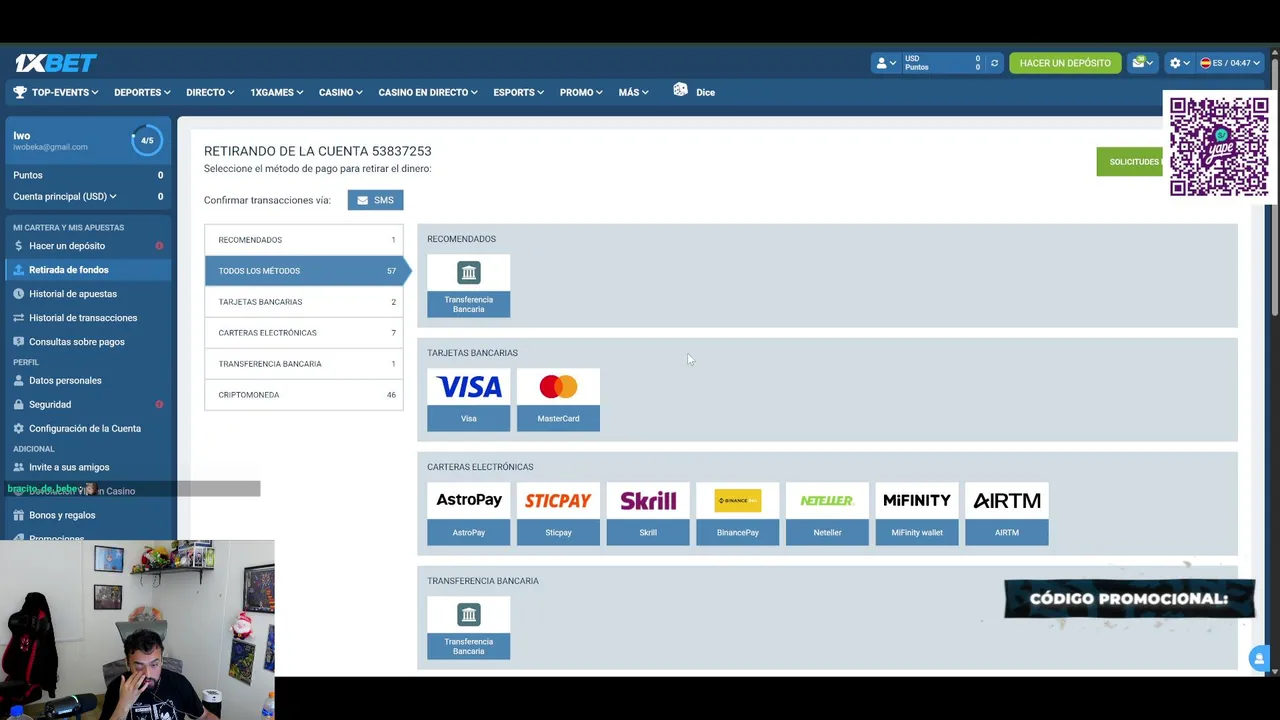Image resolution: width=1280 pixels, height=720 pixels.
Task: Click the 1XBET logo
Action: [55, 63]
